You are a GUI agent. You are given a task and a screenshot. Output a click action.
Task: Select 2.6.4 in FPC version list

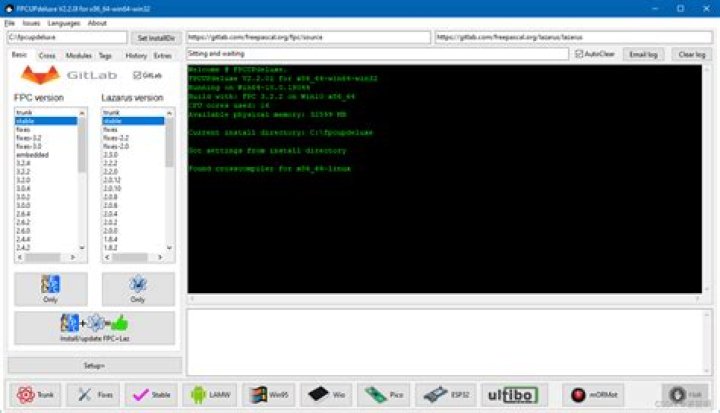click(x=46, y=214)
